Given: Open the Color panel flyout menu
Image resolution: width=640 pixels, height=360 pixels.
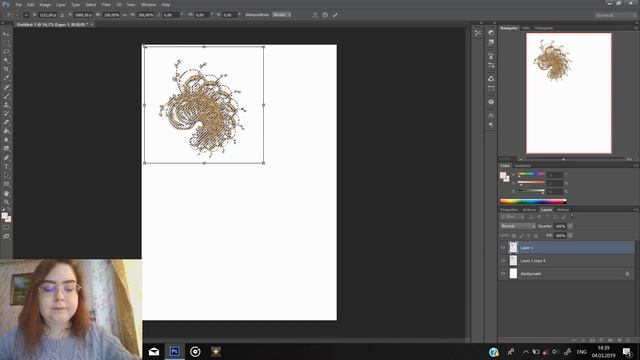Looking at the screenshot, I should point(636,165).
